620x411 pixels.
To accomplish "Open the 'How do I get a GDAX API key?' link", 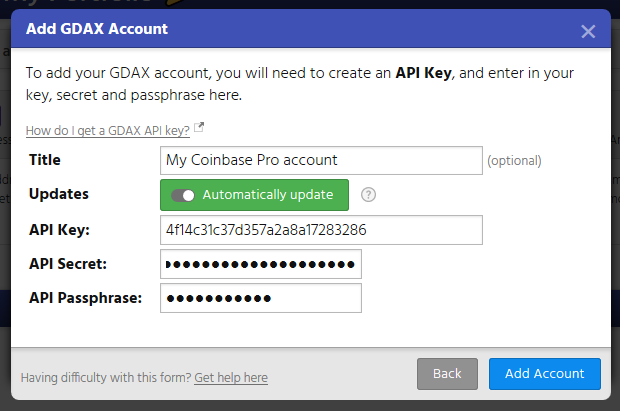I will coord(108,130).
